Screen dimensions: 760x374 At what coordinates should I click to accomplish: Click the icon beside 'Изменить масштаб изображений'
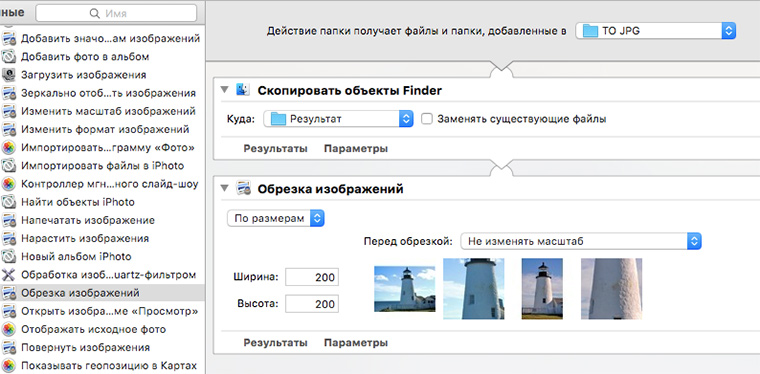pos(9,111)
